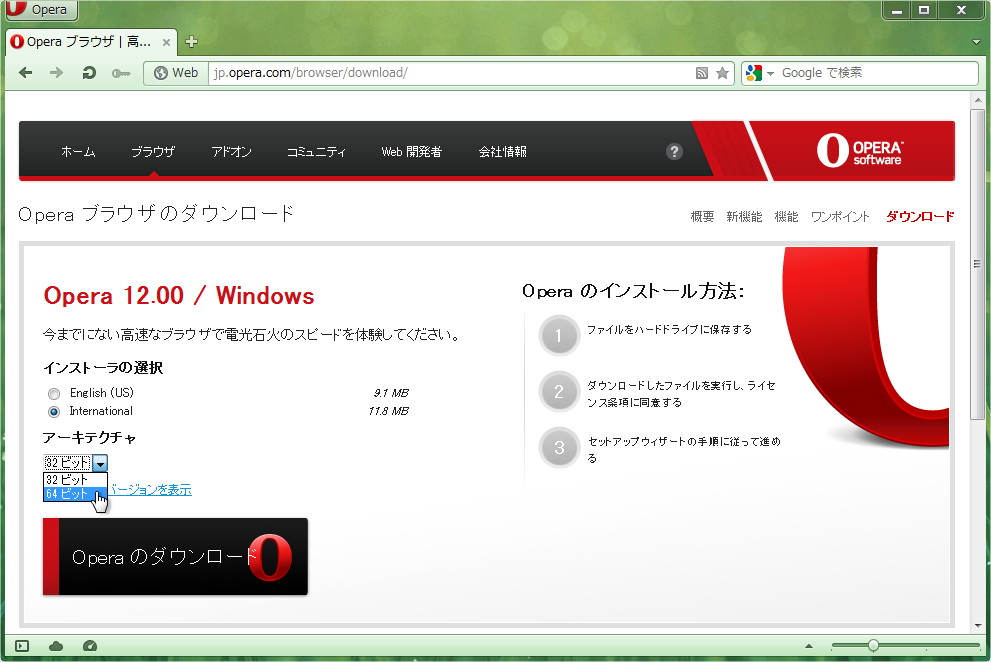The height and width of the screenshot is (662, 991).
Task: Open the 新機能 sub-navigation link
Action: pyautogui.click(x=744, y=217)
